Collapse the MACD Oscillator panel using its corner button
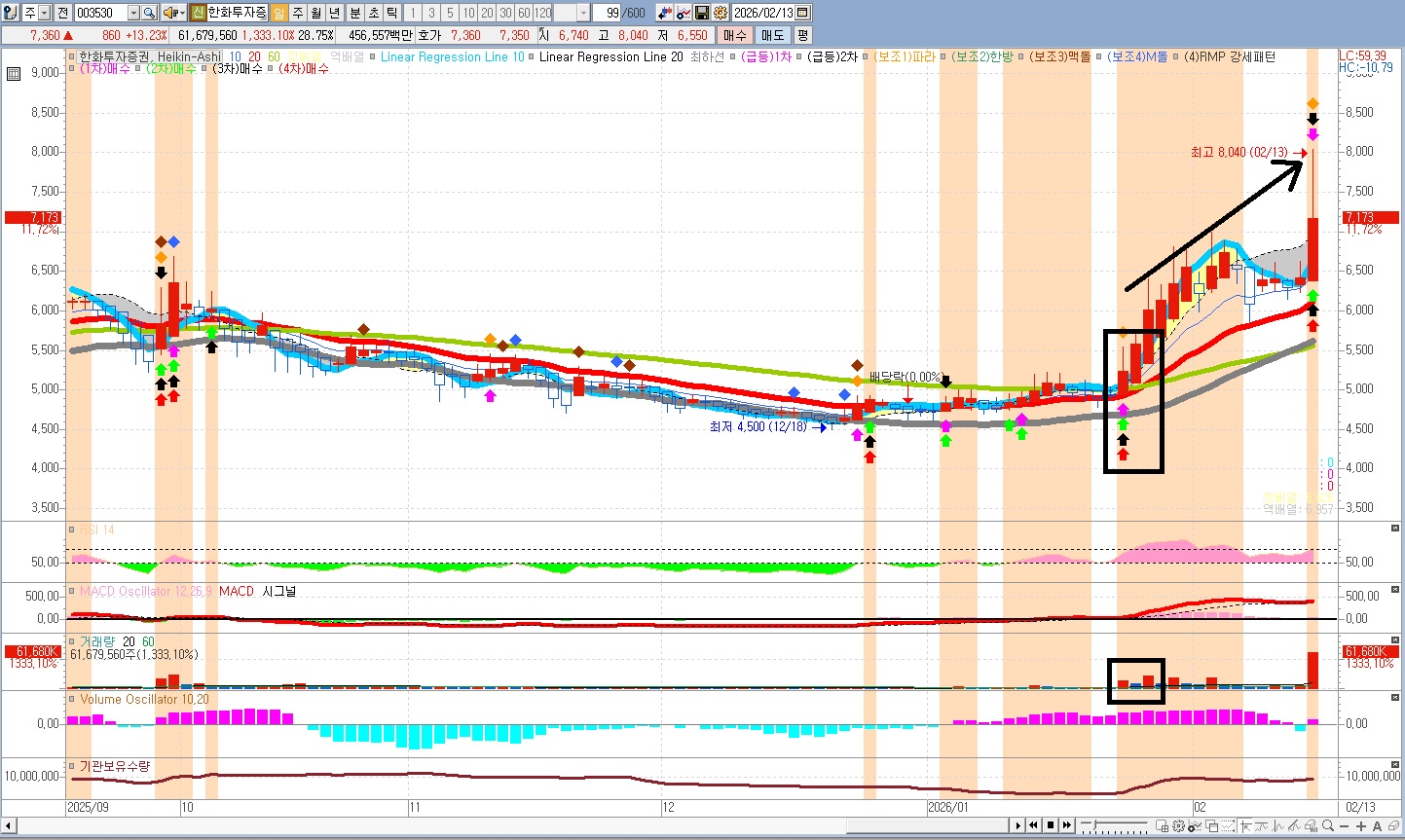Viewport: 1405px width, 840px height. tap(1395, 590)
